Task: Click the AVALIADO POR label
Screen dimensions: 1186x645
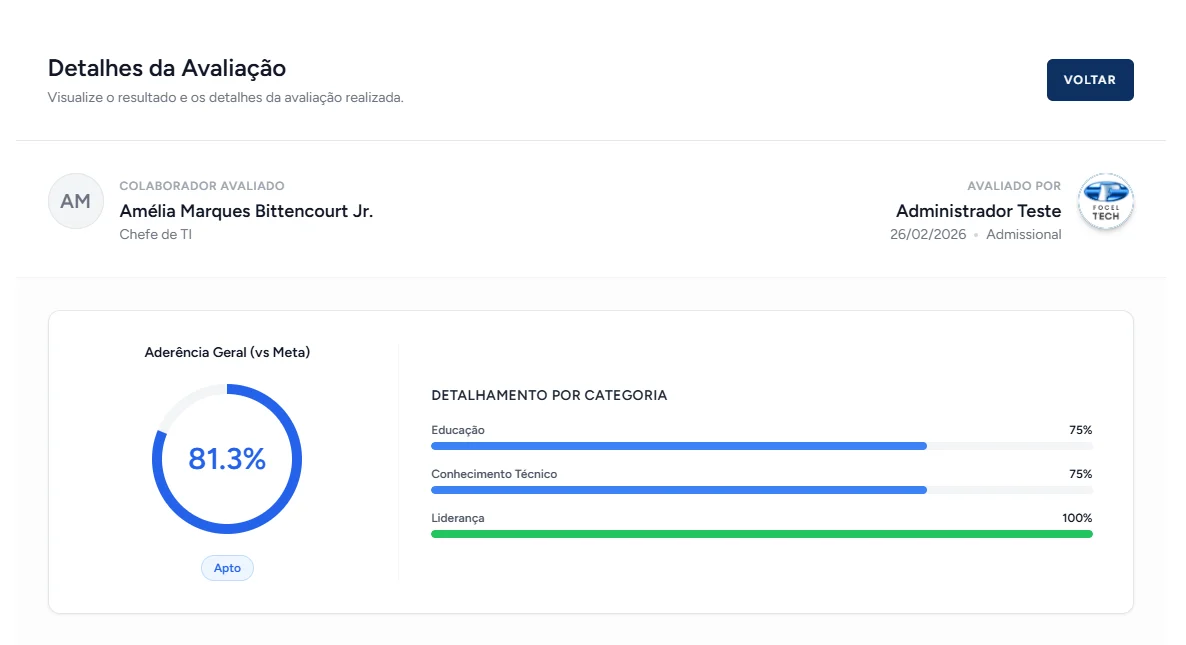Action: tap(1014, 186)
